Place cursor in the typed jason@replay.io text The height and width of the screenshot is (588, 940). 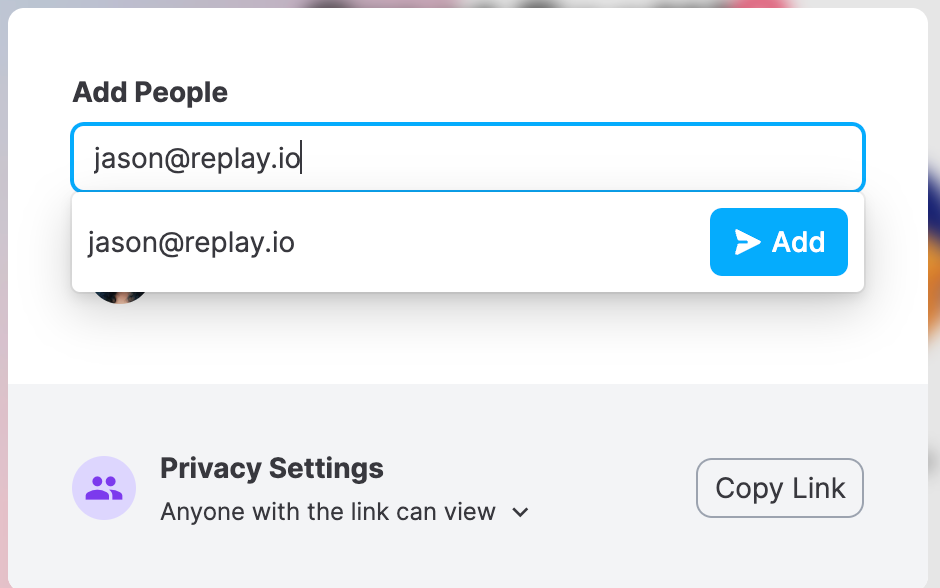pyautogui.click(x=197, y=159)
